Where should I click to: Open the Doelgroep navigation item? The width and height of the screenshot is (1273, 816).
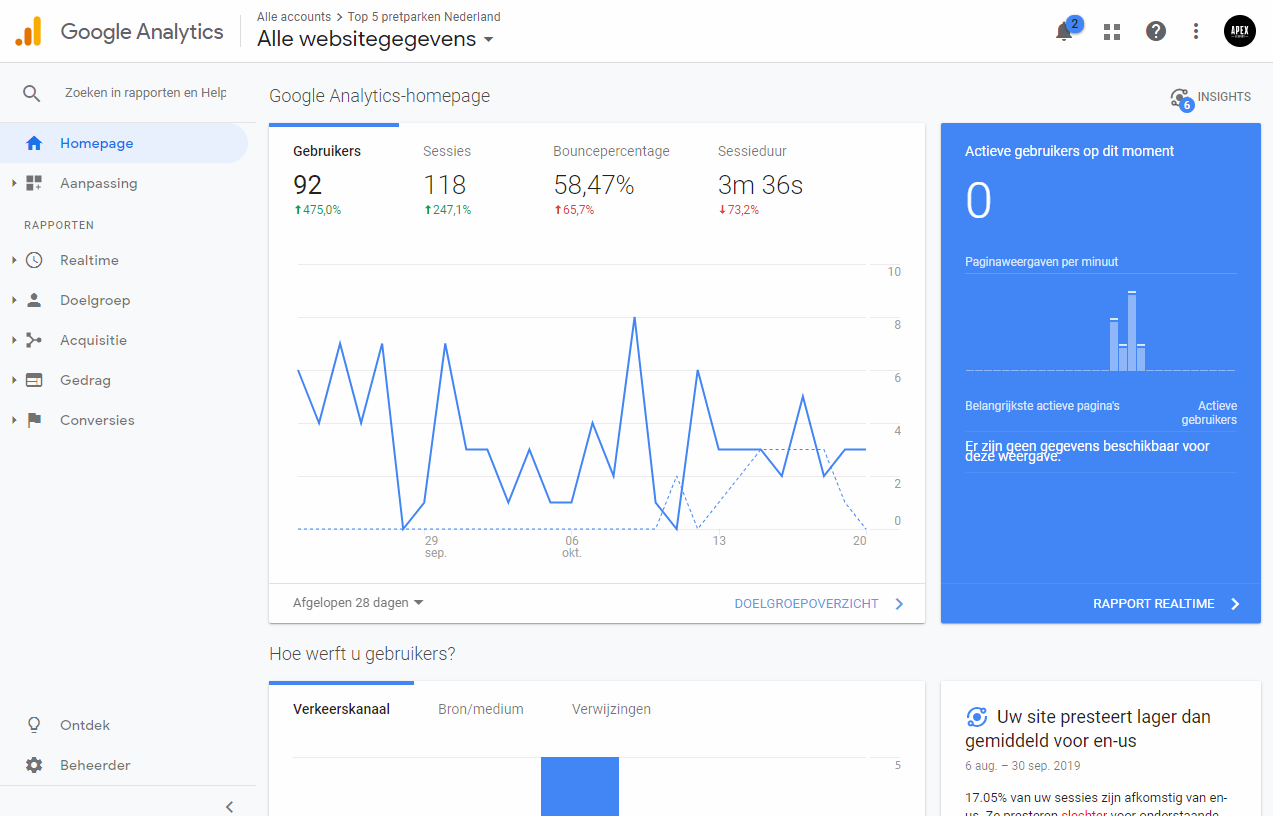(124, 300)
